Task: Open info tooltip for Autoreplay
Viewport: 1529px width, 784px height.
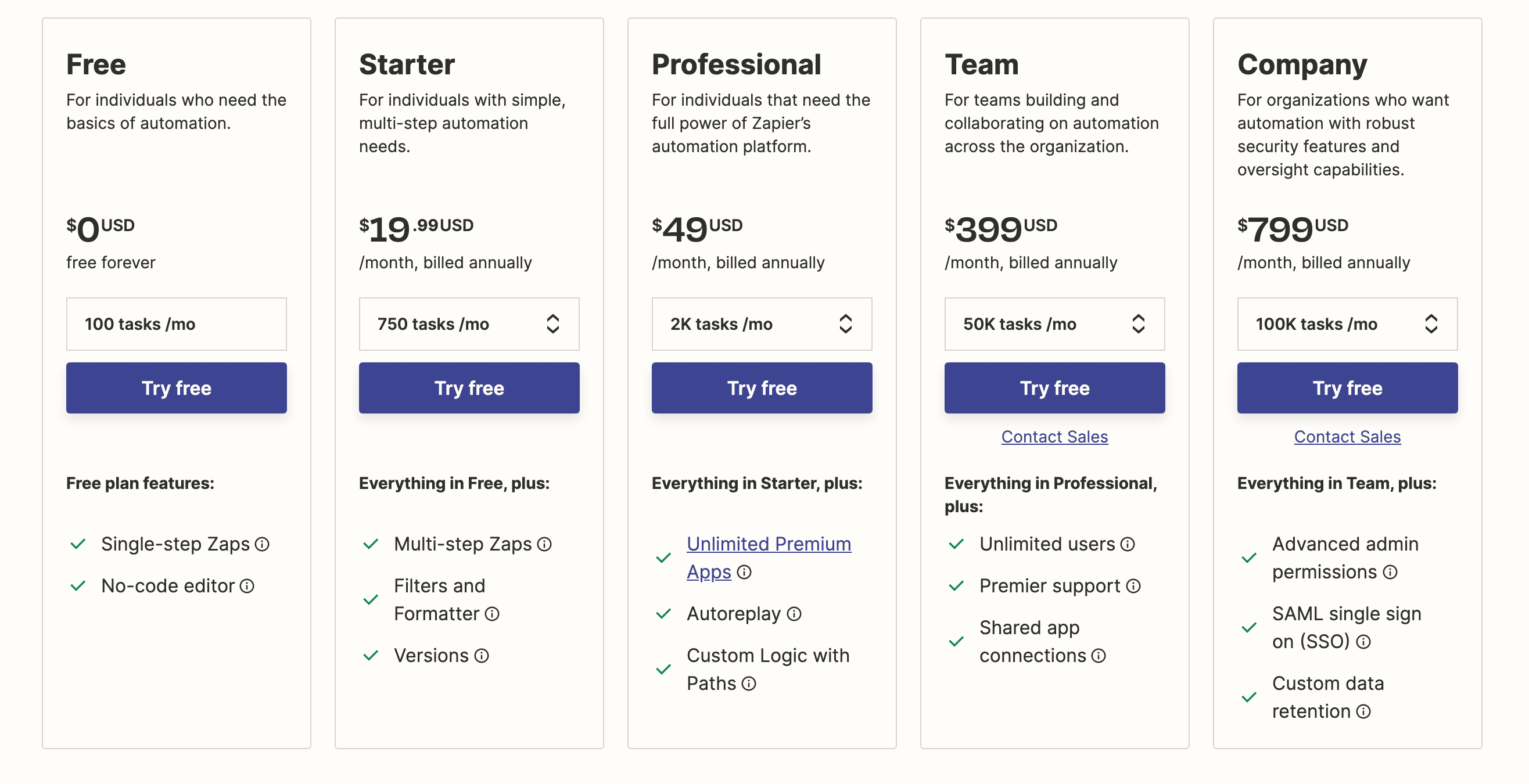Action: coord(794,614)
